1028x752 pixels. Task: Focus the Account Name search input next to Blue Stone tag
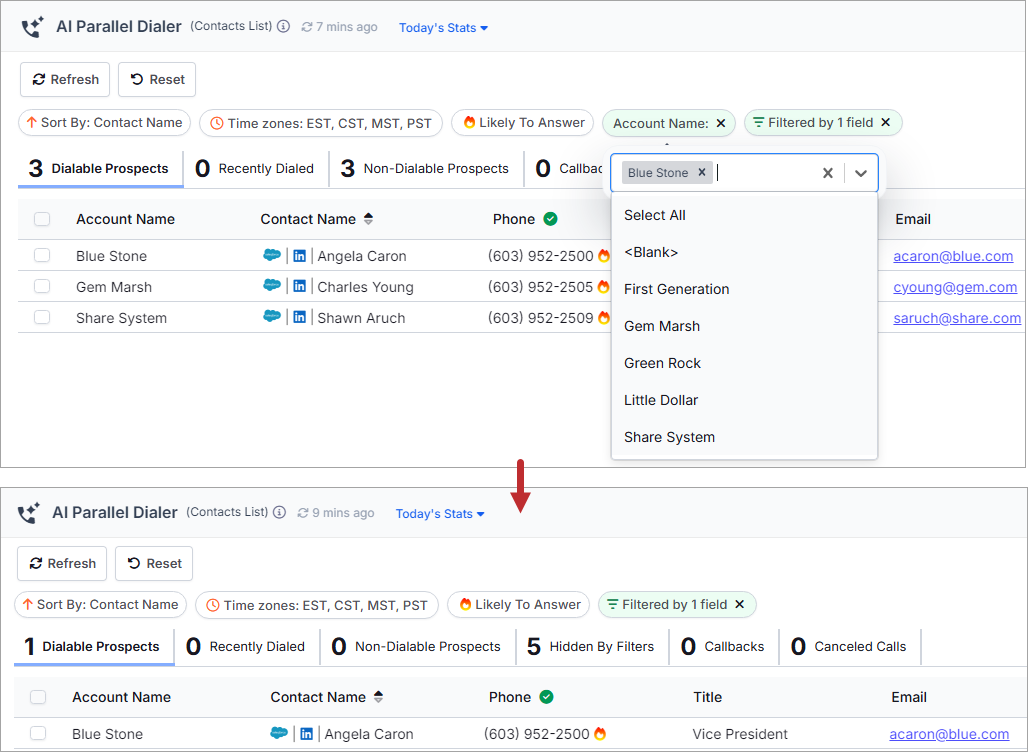(x=764, y=172)
